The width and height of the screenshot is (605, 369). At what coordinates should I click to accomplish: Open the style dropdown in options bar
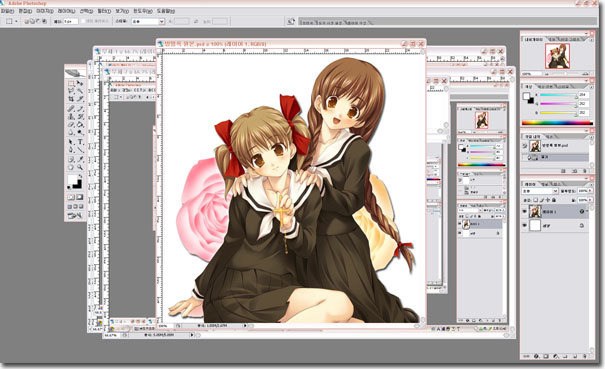[148, 22]
